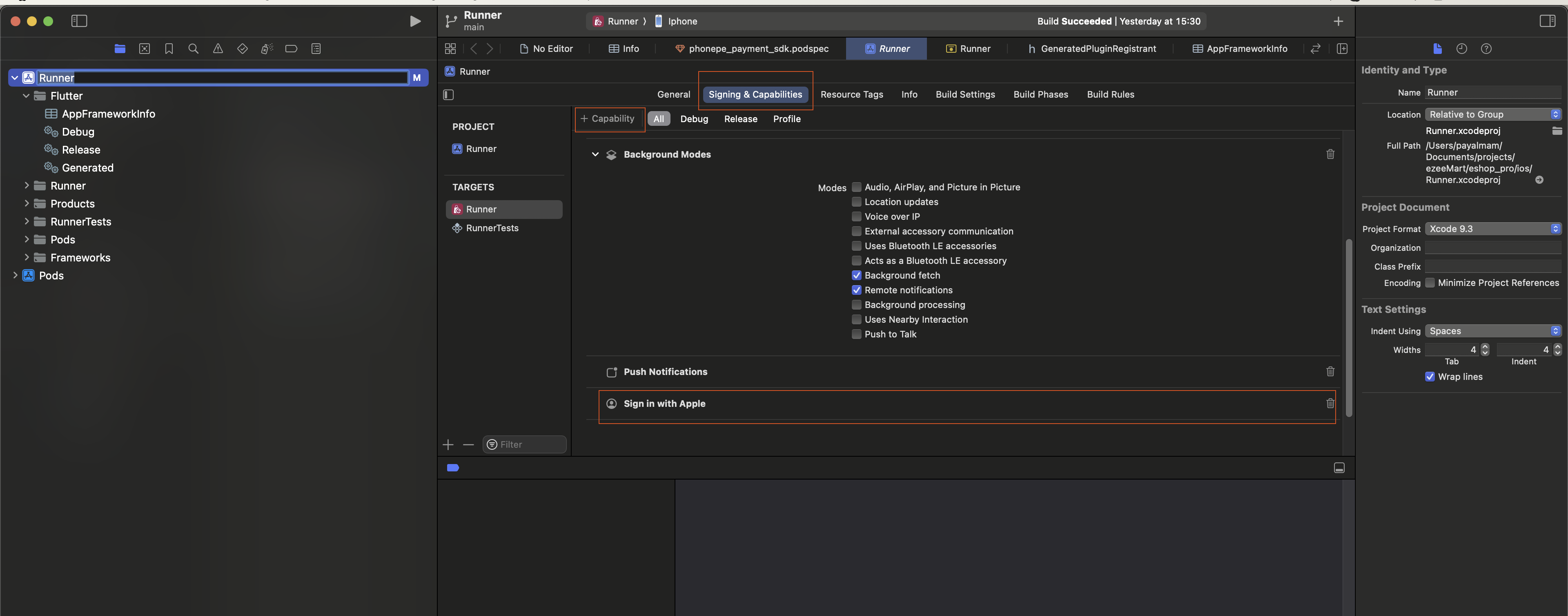1568x616 pixels.
Task: Delete the Push Notifications capability
Action: coord(1330,371)
